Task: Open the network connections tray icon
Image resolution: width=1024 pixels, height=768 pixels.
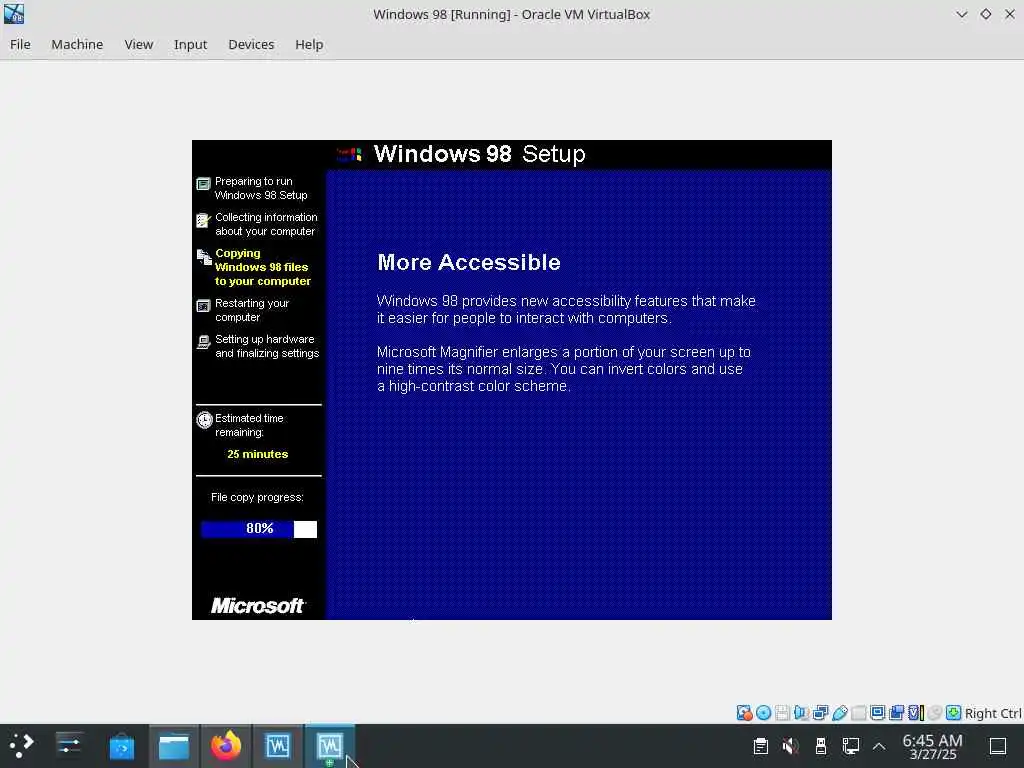Action: [850, 746]
